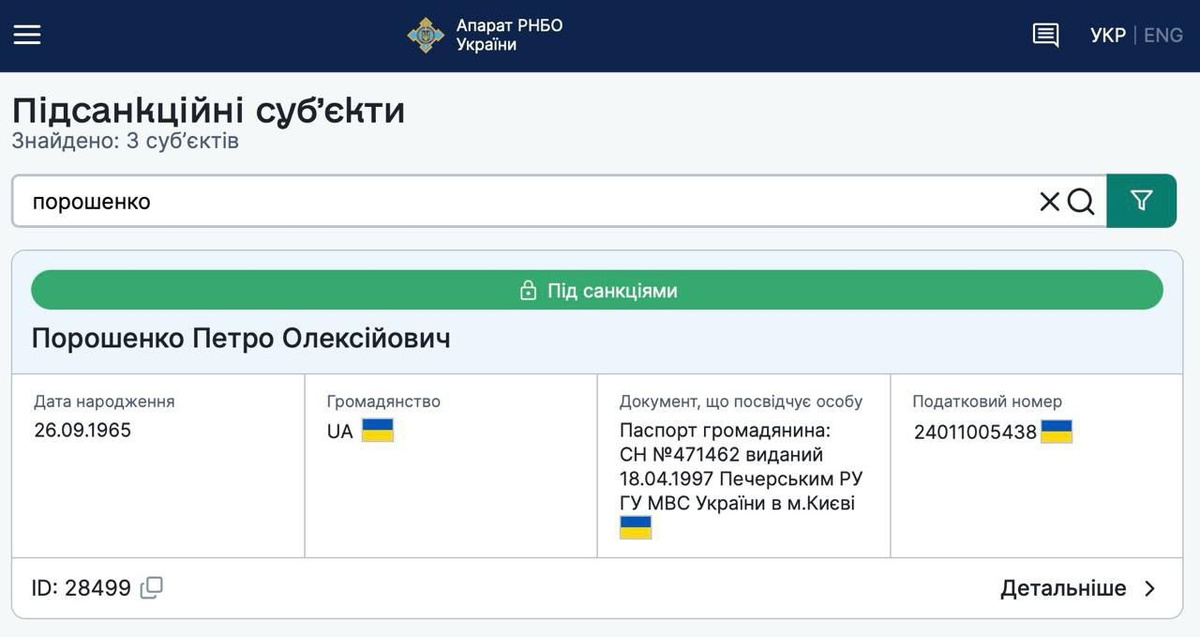Click the magnifier search icon
This screenshot has height=637, width=1200.
coord(1081,202)
